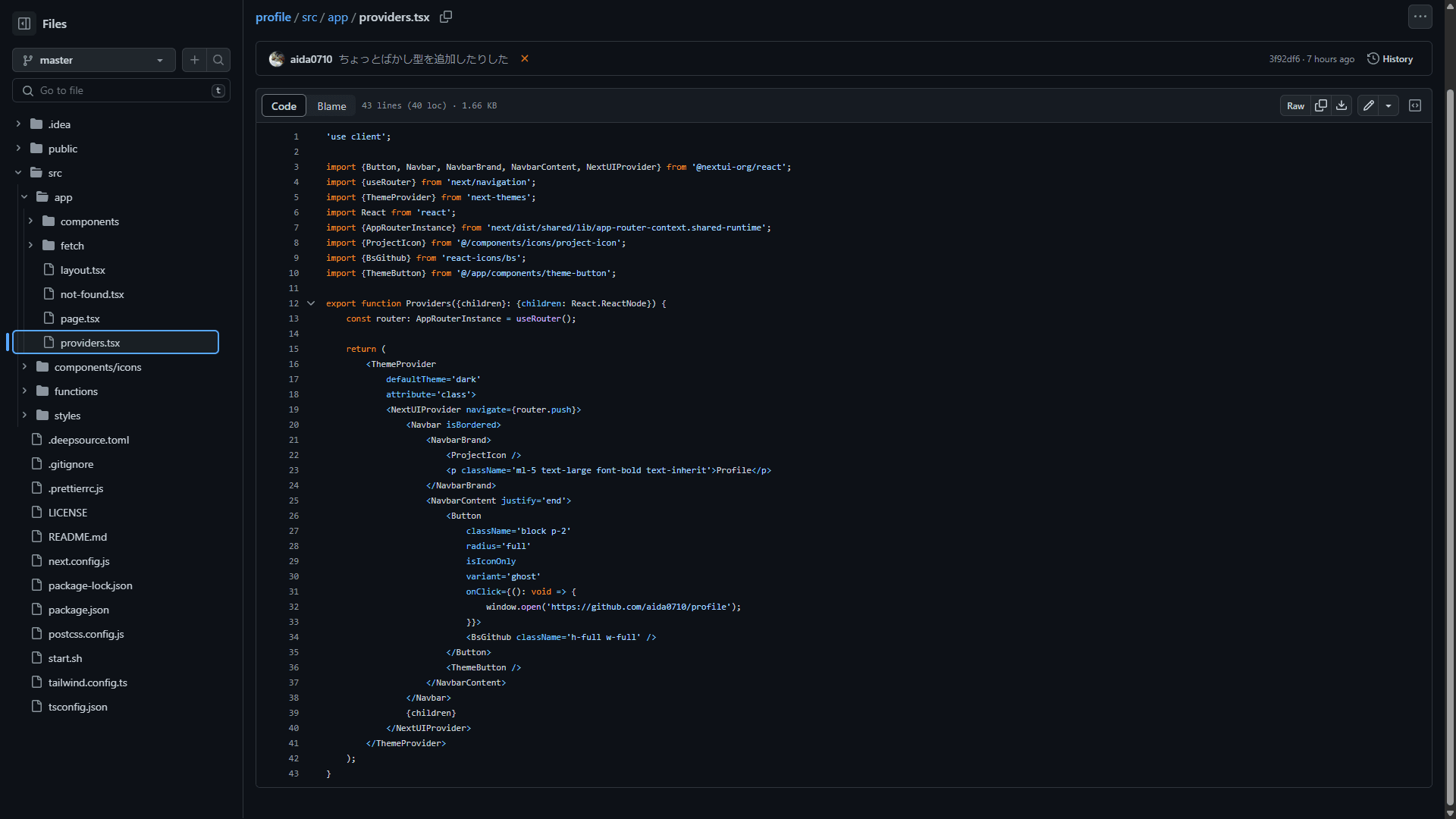Open not-found.tsx in the file tree
This screenshot has height=819, width=1456.
coord(92,294)
